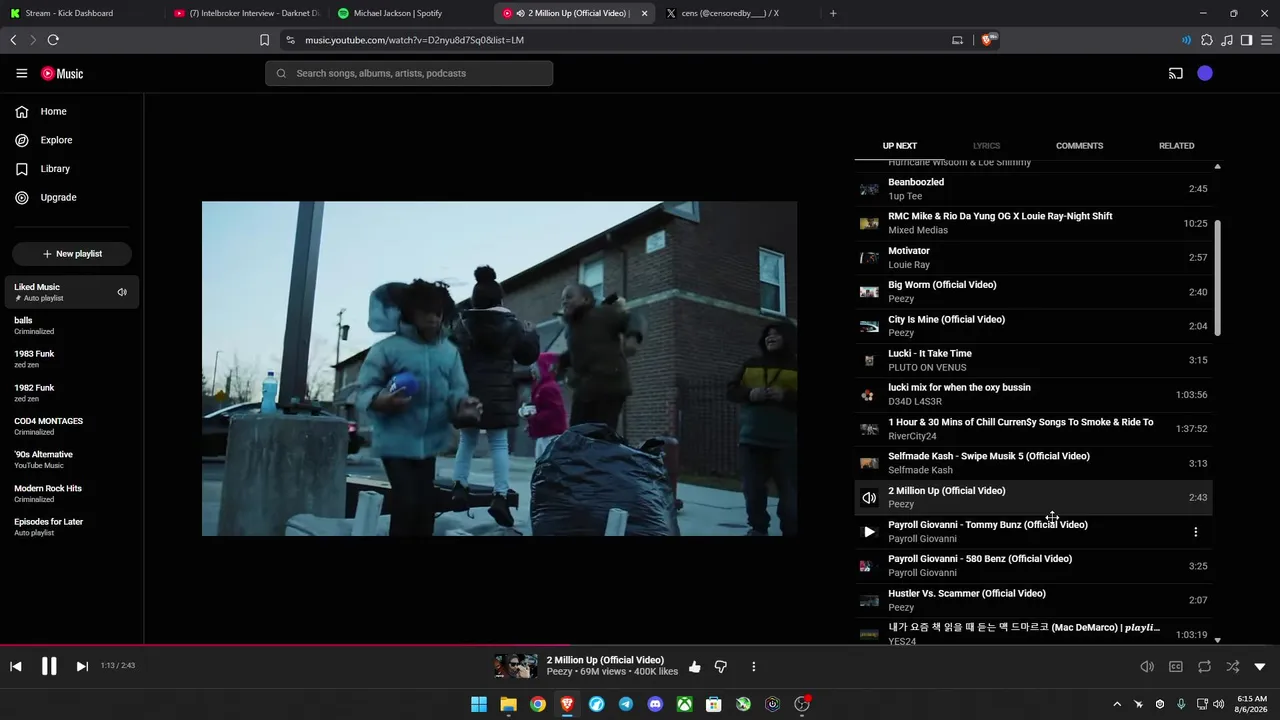This screenshot has height=720, width=1280.
Task: Focus the search songs, albums, artists field
Action: click(409, 73)
